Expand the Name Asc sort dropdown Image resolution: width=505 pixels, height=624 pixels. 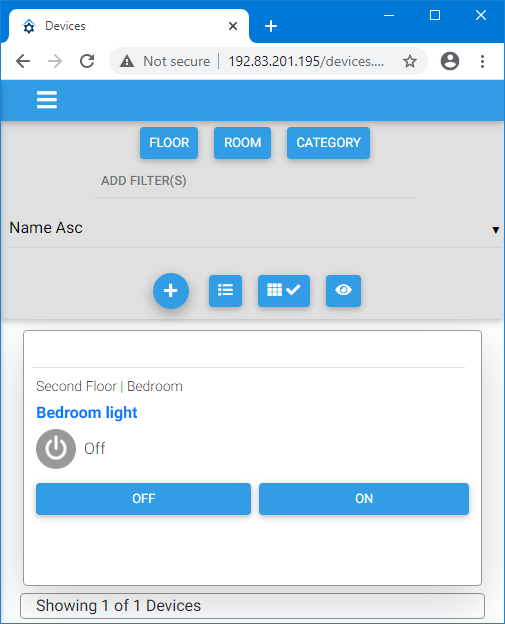255,228
